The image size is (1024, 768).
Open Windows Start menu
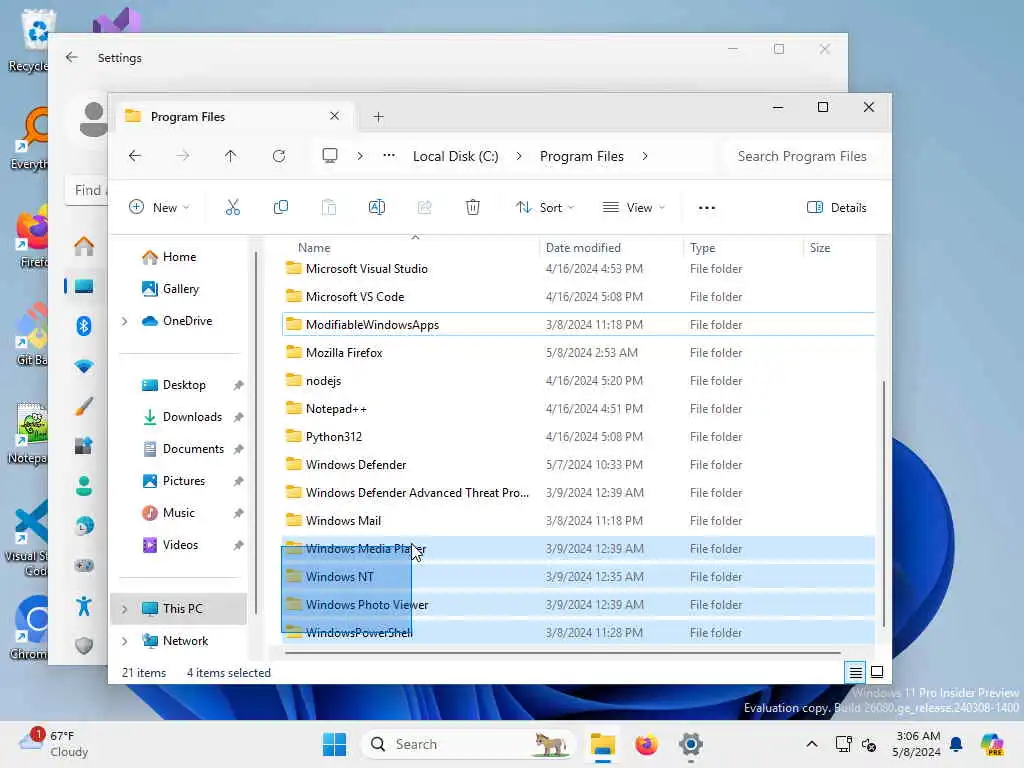coord(334,744)
